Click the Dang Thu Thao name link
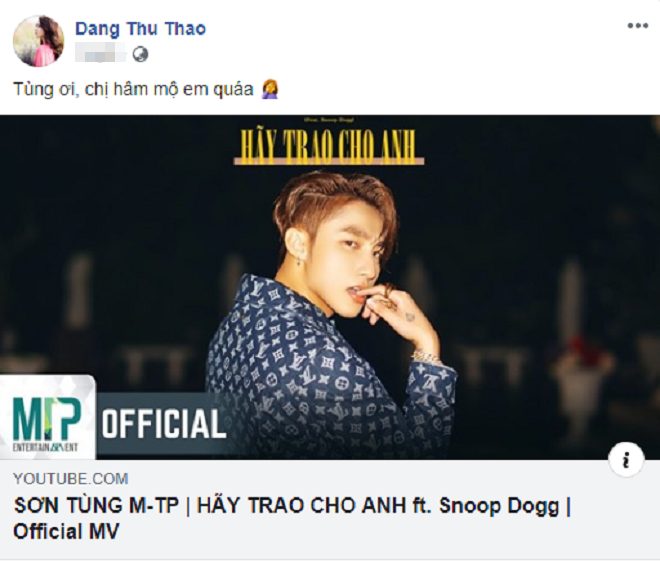Viewport: 660px width, 563px height. (x=140, y=28)
